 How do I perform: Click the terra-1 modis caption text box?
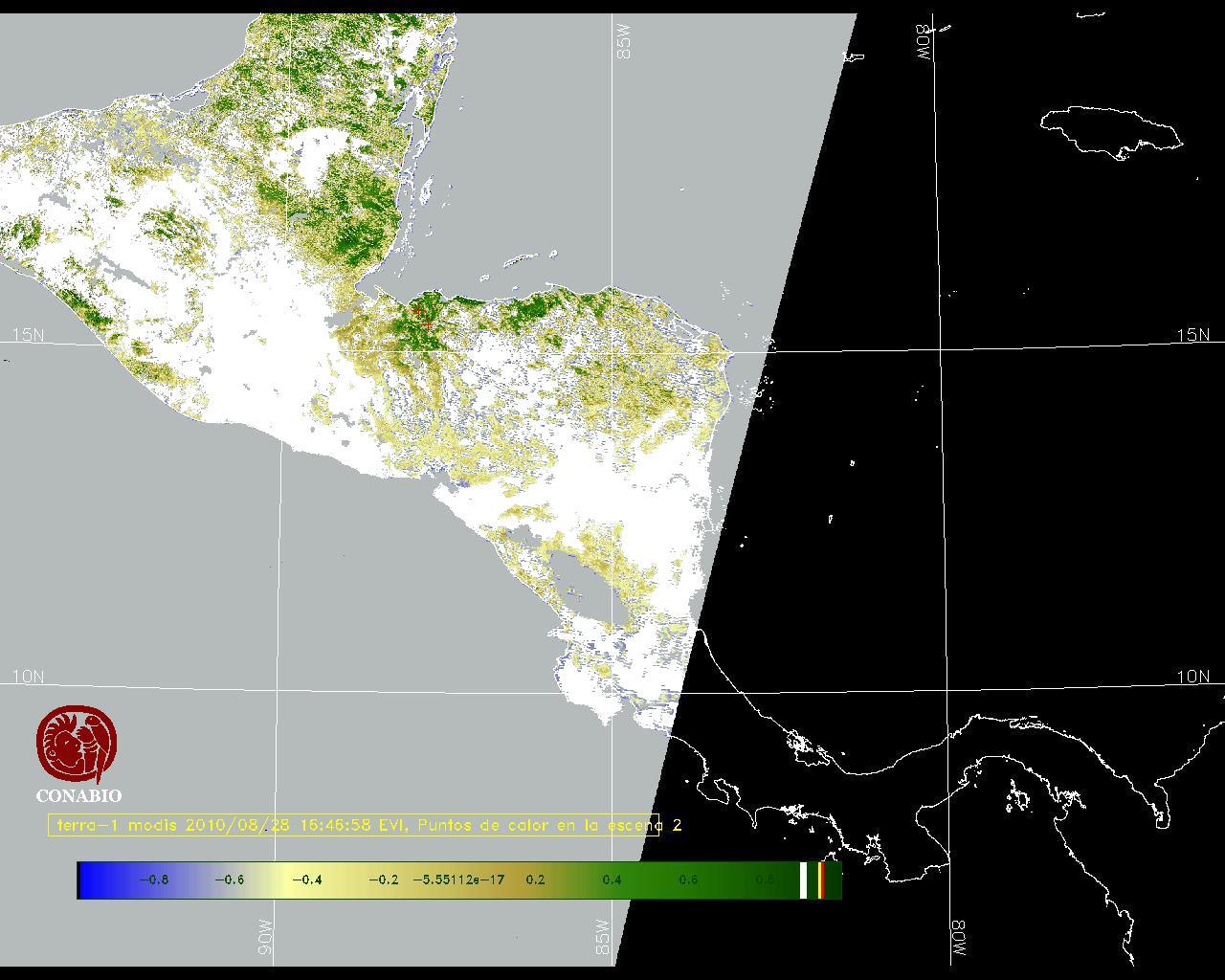coord(353,825)
